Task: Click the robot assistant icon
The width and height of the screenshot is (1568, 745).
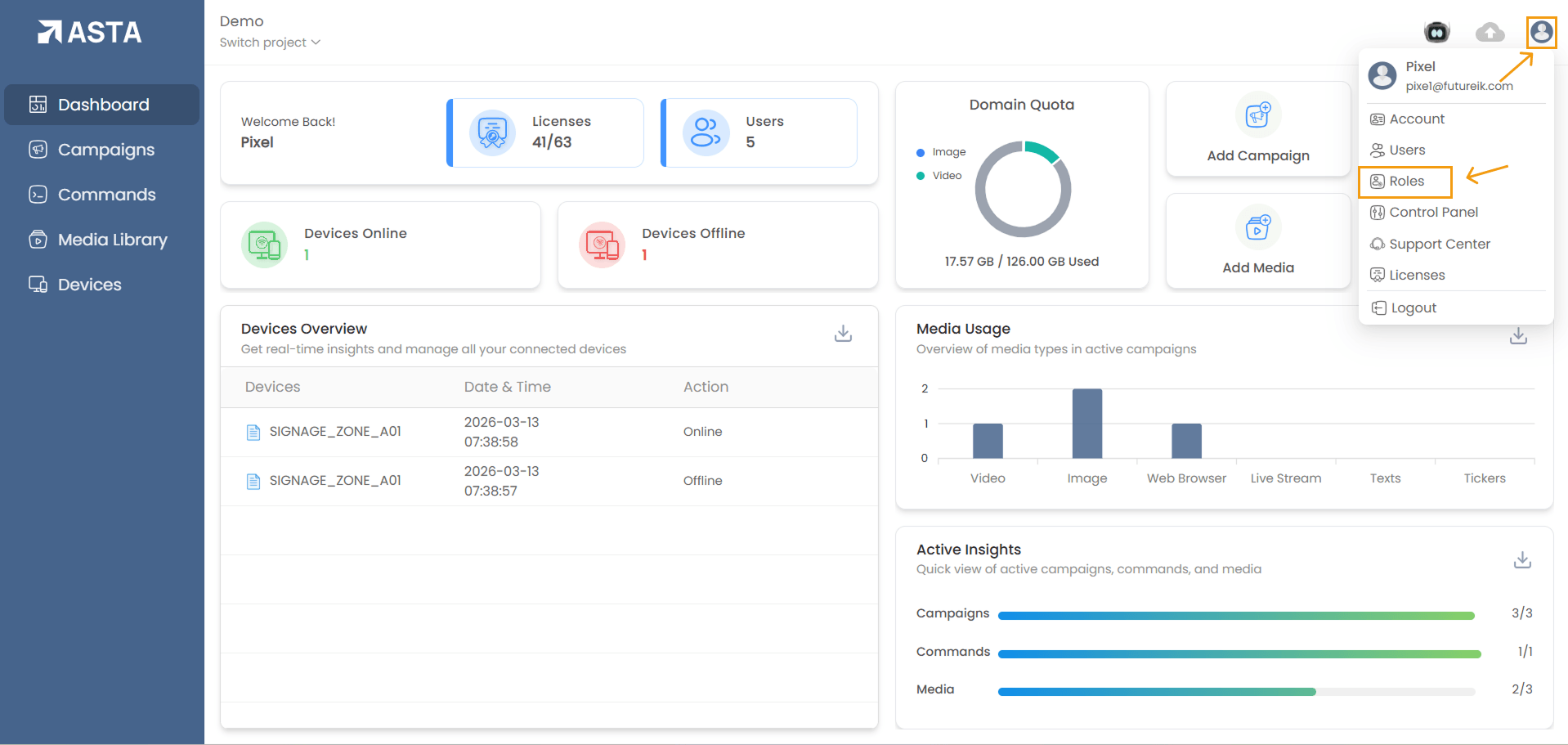Action: click(1436, 33)
